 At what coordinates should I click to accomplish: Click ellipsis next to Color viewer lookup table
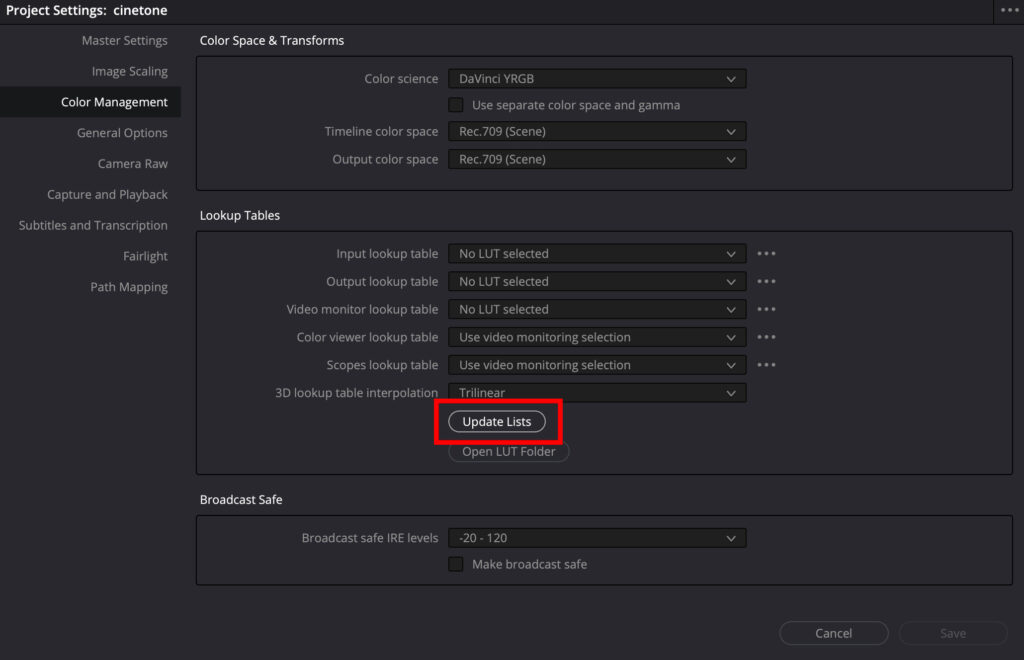(766, 338)
